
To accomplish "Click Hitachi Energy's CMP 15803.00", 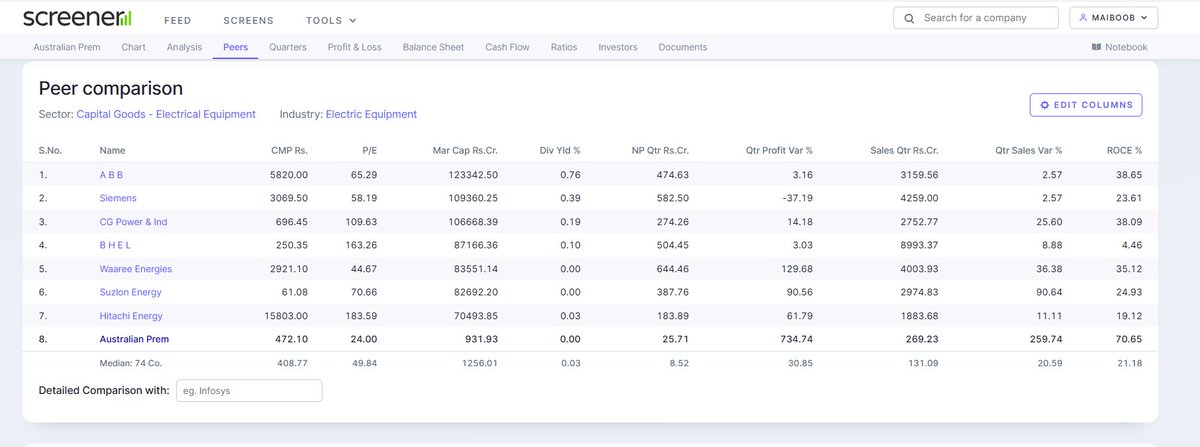I will click(286, 316).
